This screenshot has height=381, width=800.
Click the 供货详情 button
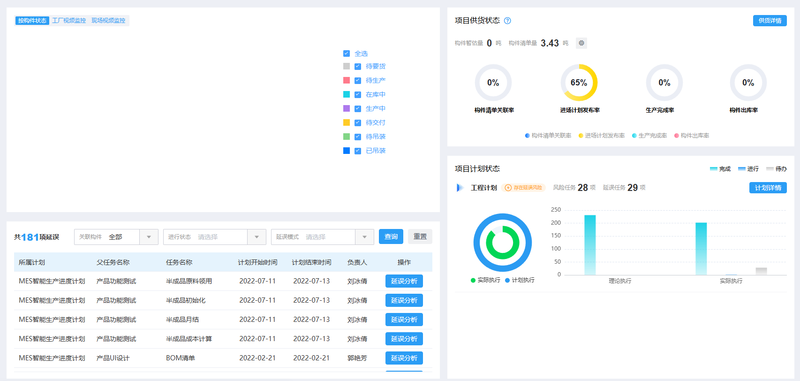770,21
